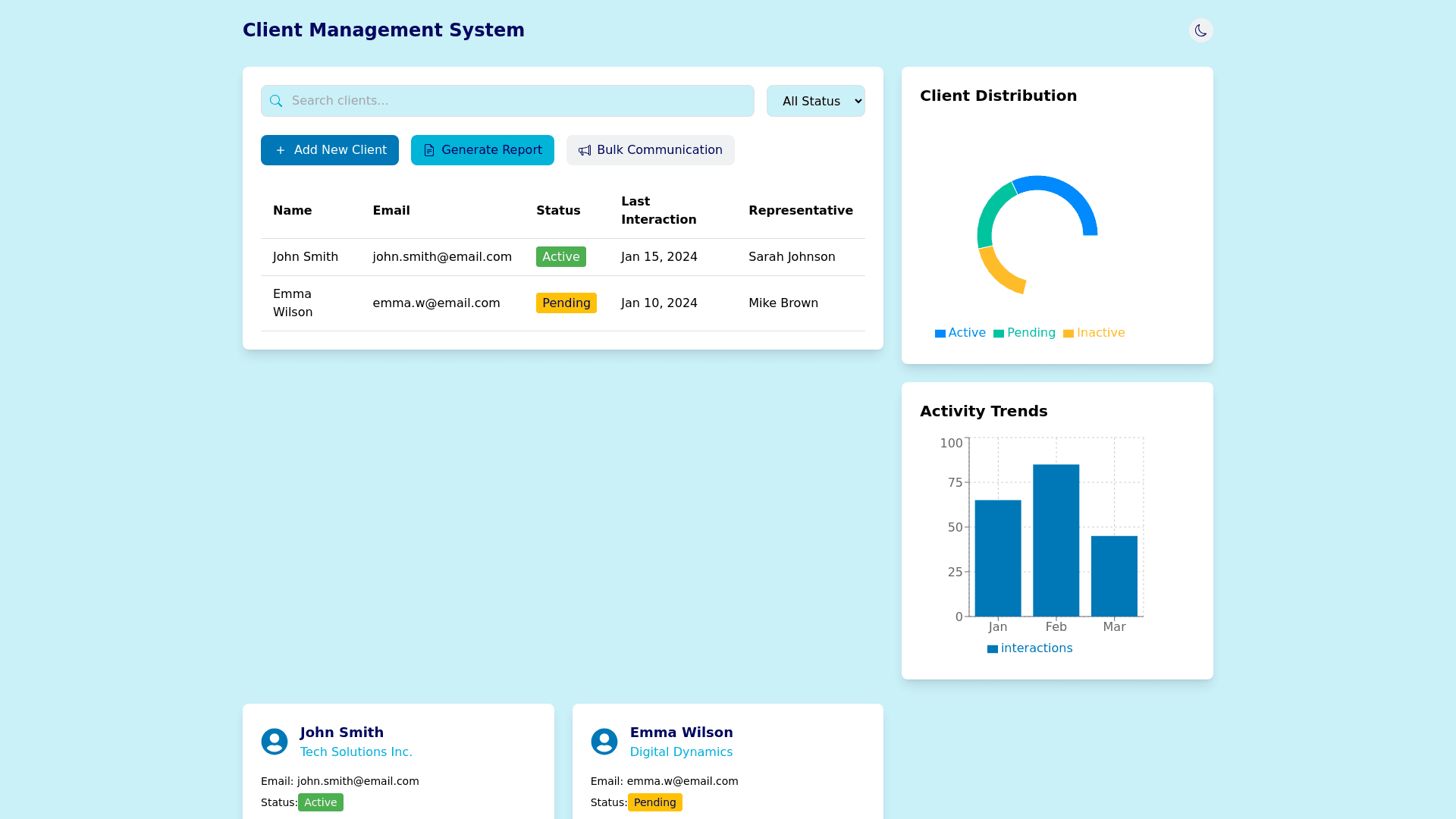
Task: Toggle the Active legend item in the distribution chart
Action: (960, 333)
